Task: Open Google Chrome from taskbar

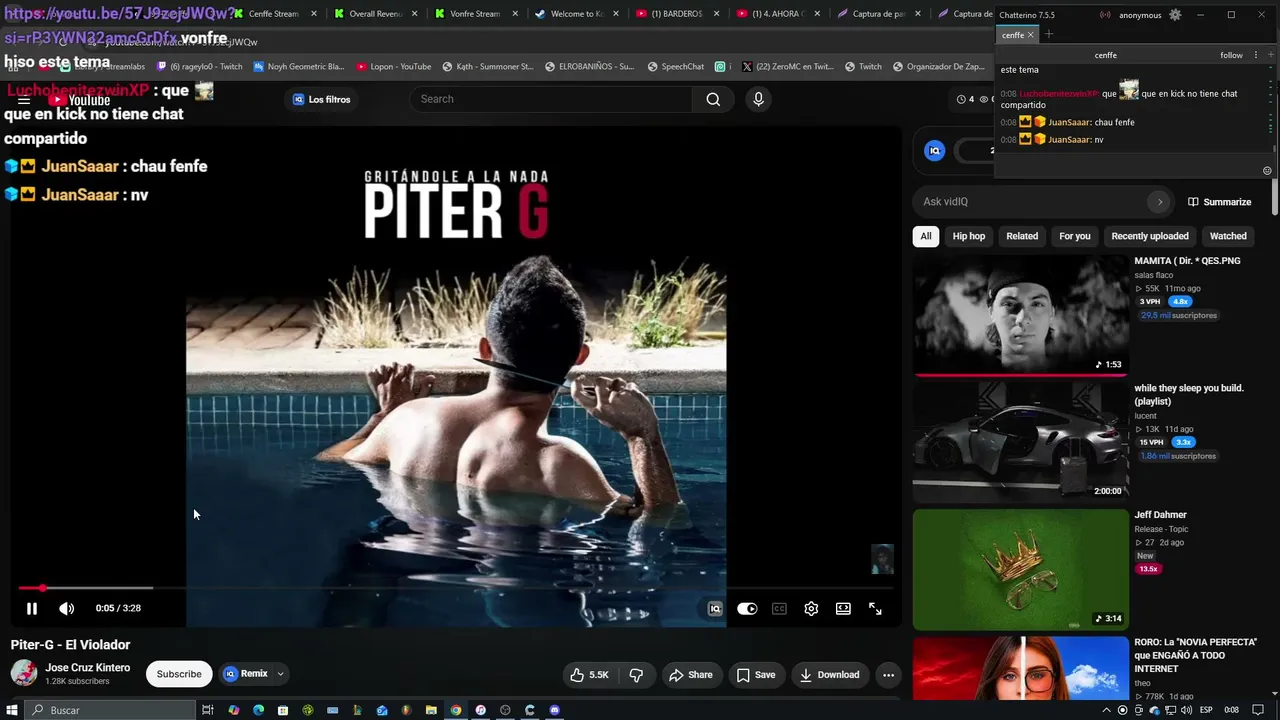Action: (456, 710)
